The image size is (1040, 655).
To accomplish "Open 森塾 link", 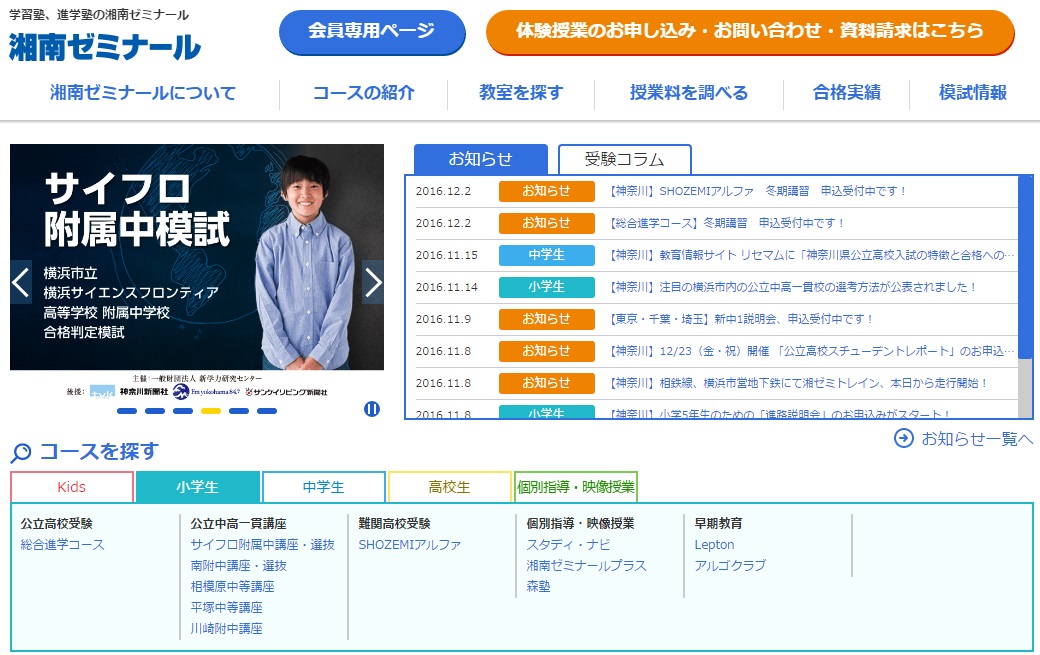I will point(539,587).
